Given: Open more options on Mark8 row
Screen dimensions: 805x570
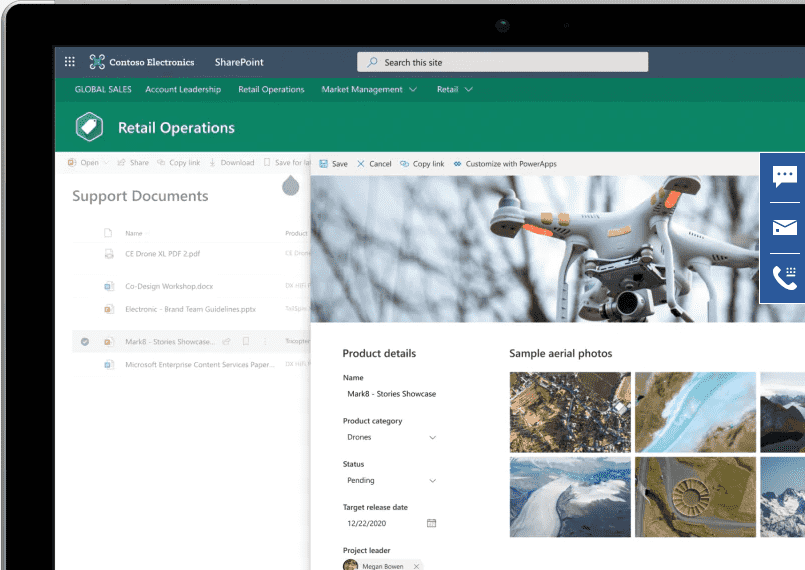Looking at the screenshot, I should click(265, 341).
